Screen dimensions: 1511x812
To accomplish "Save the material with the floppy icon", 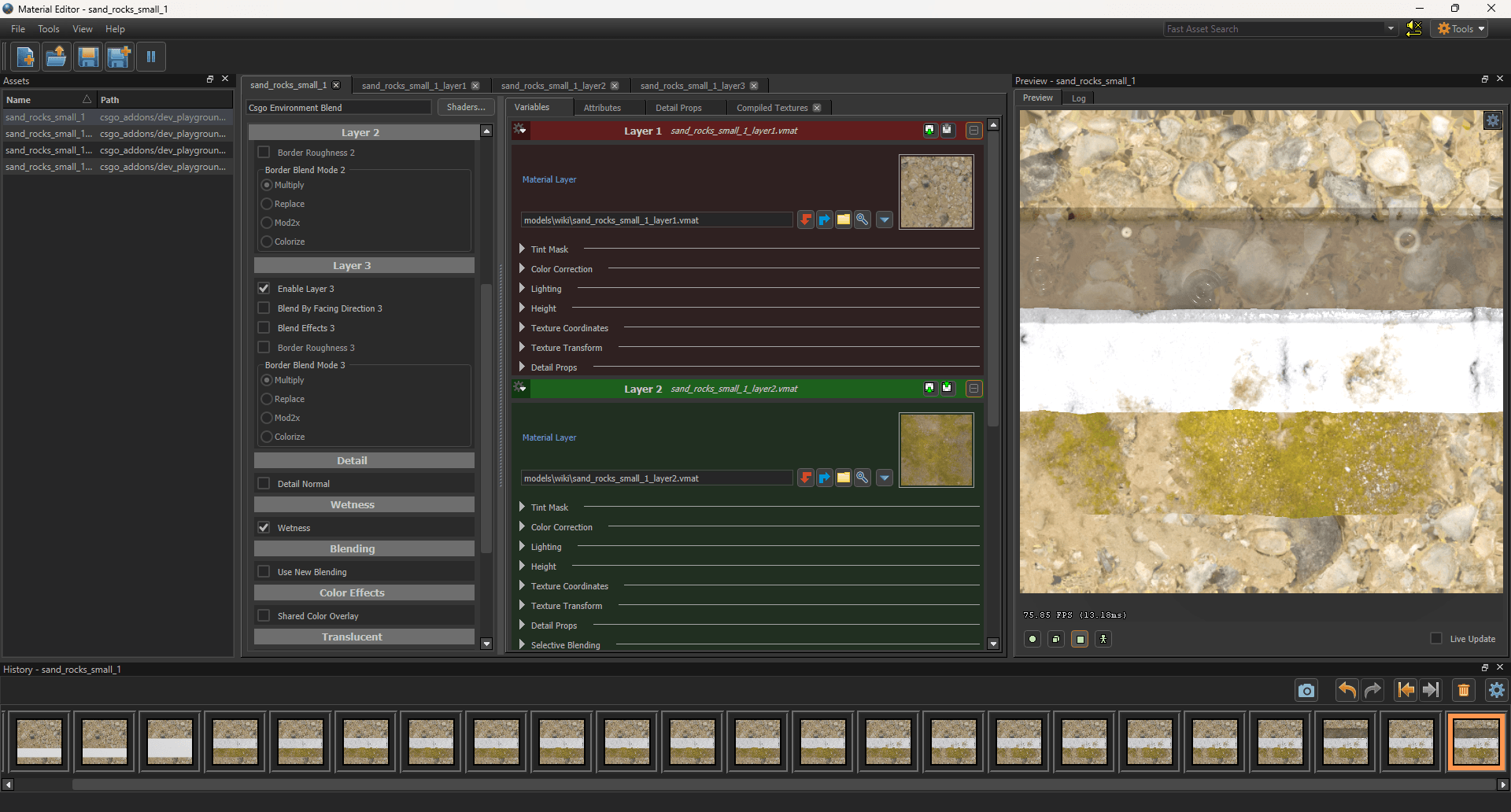I will [88, 57].
